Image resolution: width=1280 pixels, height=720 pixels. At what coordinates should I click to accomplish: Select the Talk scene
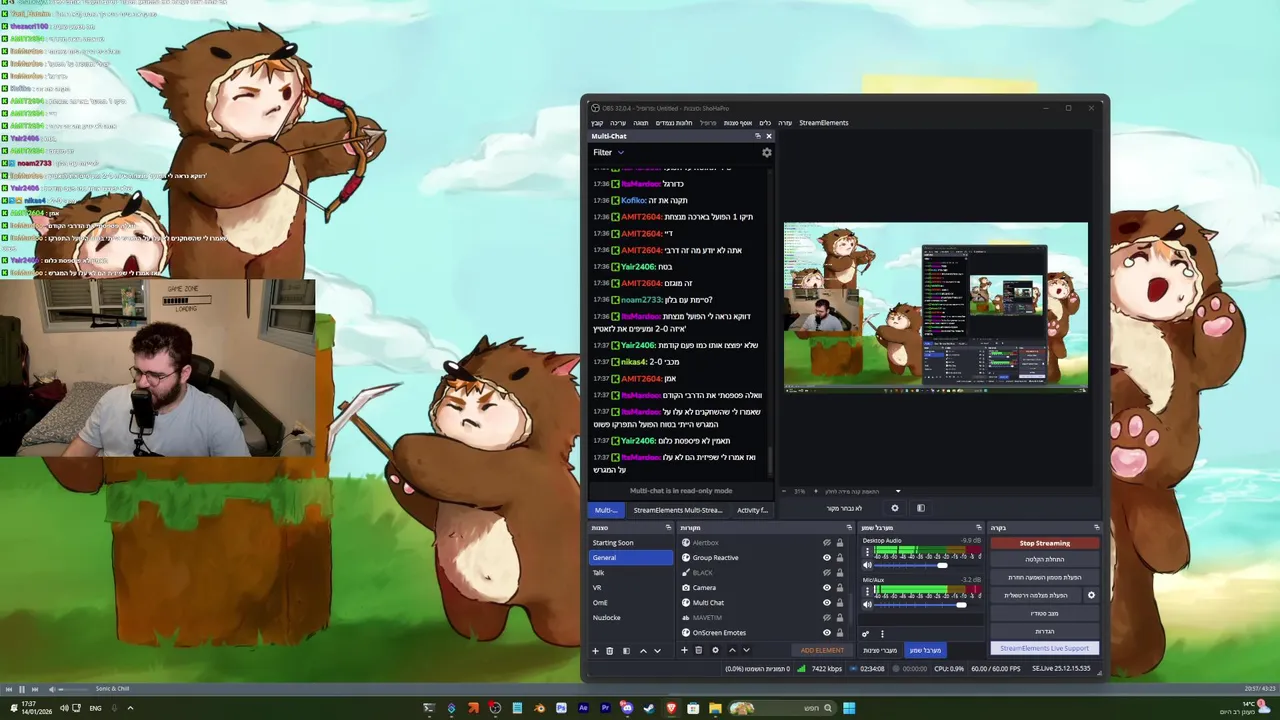[x=632, y=573]
